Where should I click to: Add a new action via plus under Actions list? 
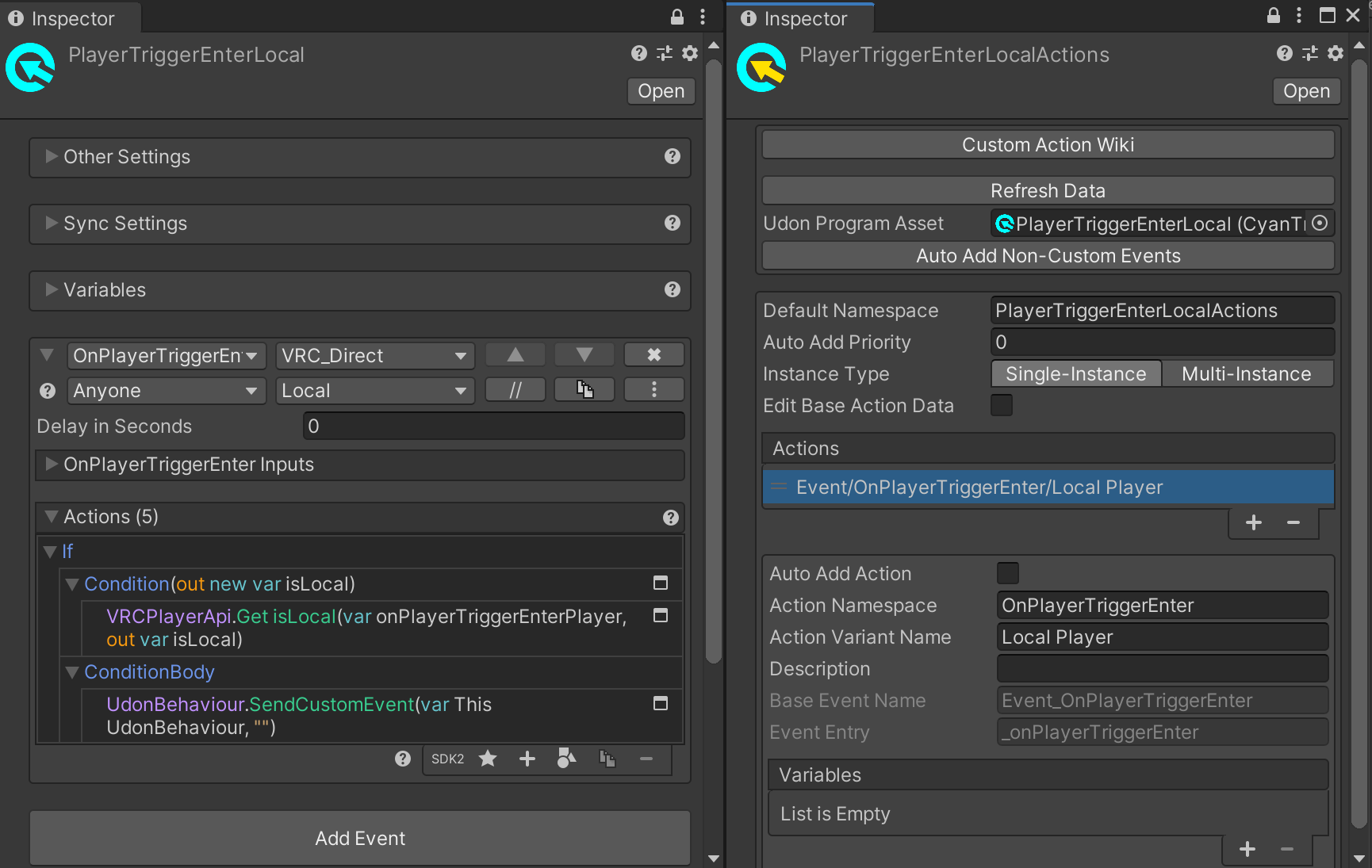tap(1254, 522)
